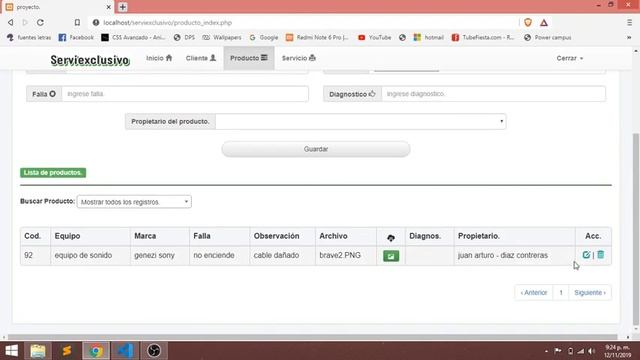Click the 'brave2.PNG' file name

(340, 255)
